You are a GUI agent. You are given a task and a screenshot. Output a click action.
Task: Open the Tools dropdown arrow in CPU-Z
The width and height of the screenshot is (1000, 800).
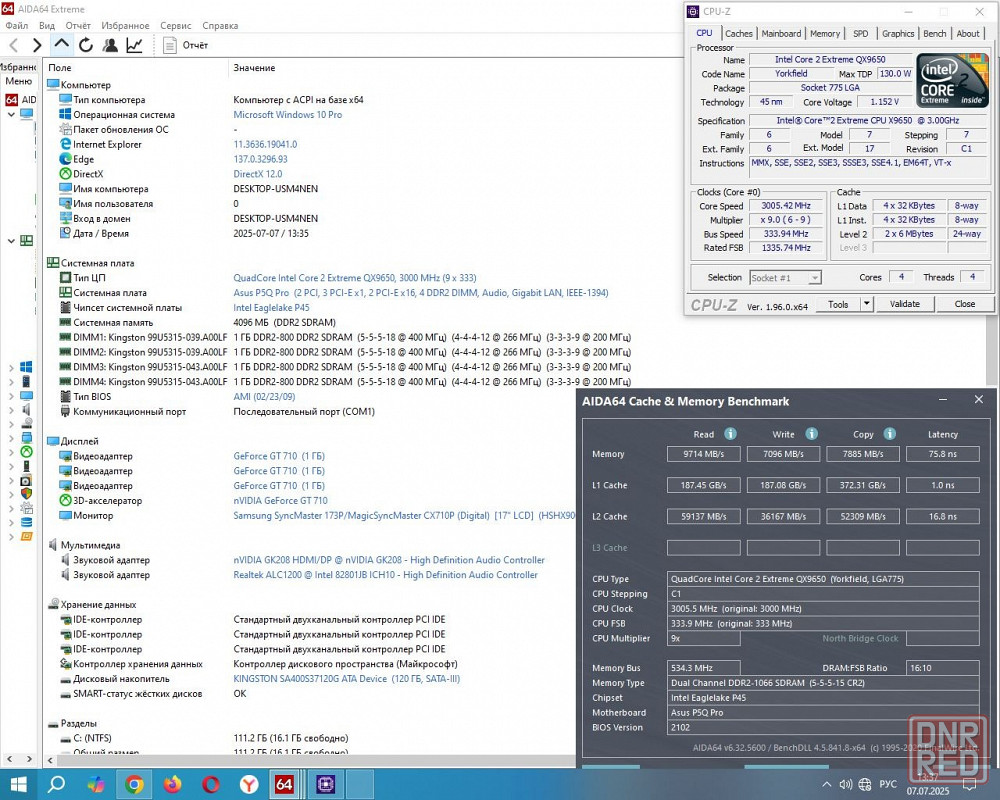coord(866,304)
